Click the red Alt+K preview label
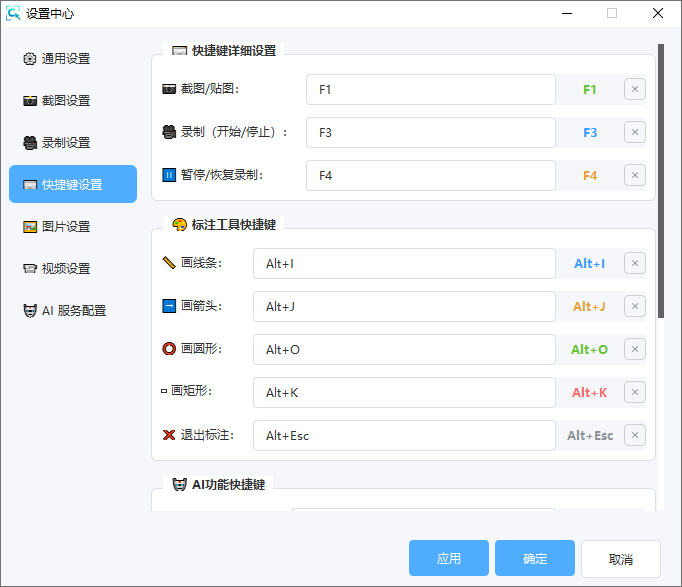 [589, 392]
